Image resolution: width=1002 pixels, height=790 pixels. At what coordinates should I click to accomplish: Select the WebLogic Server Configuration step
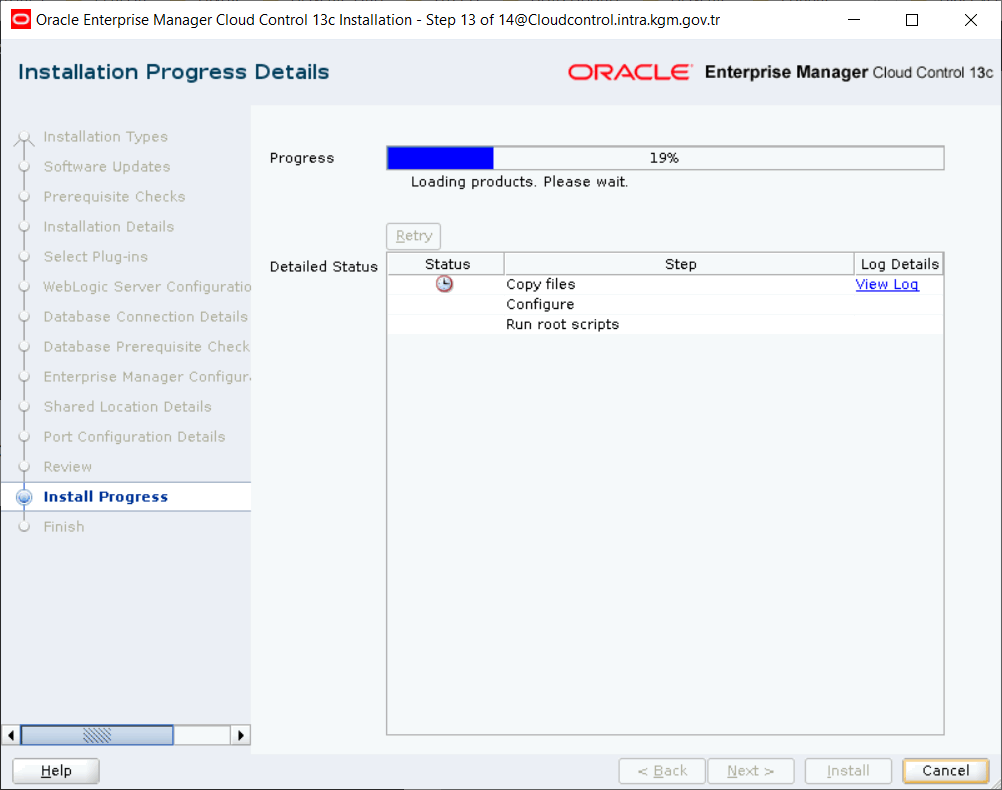pyautogui.click(x=147, y=287)
